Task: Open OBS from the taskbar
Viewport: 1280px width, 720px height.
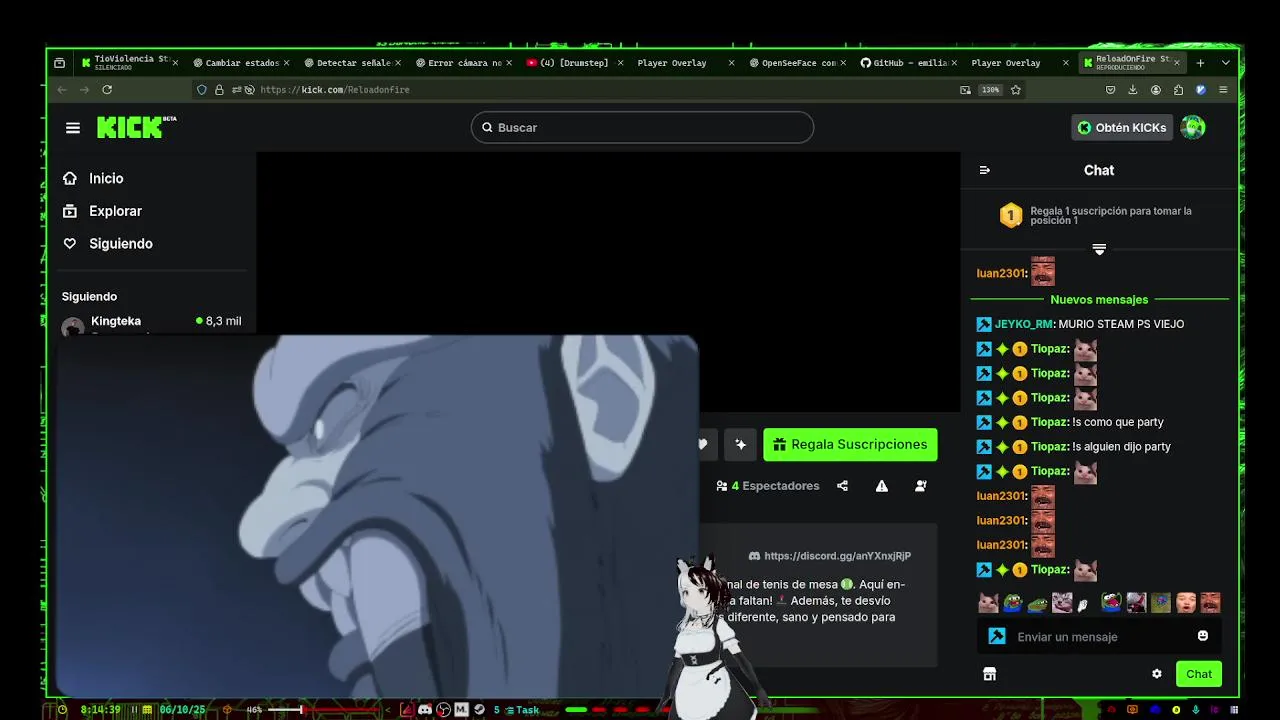Action: [443, 710]
